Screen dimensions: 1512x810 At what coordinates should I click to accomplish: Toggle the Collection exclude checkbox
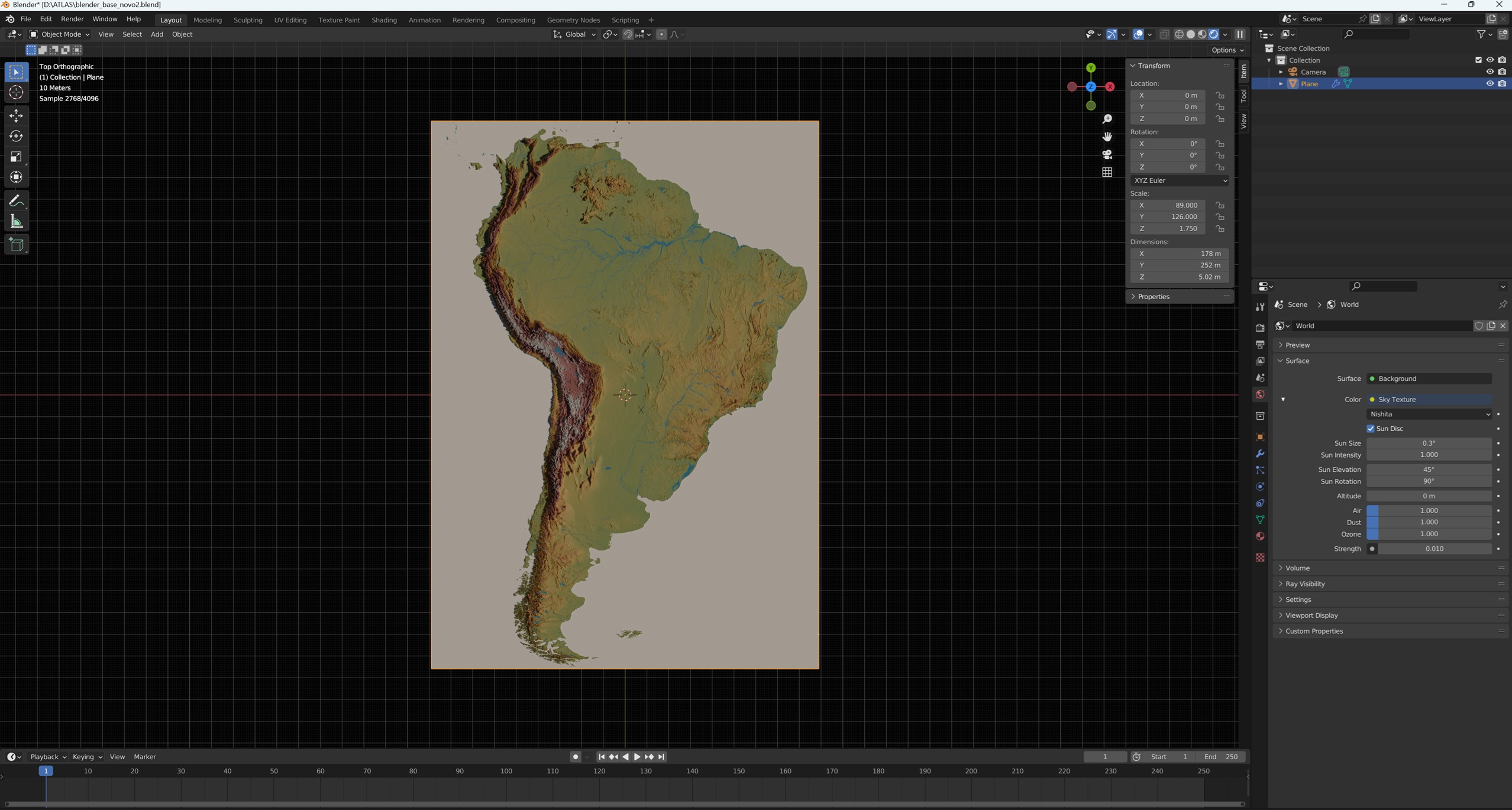click(1478, 60)
